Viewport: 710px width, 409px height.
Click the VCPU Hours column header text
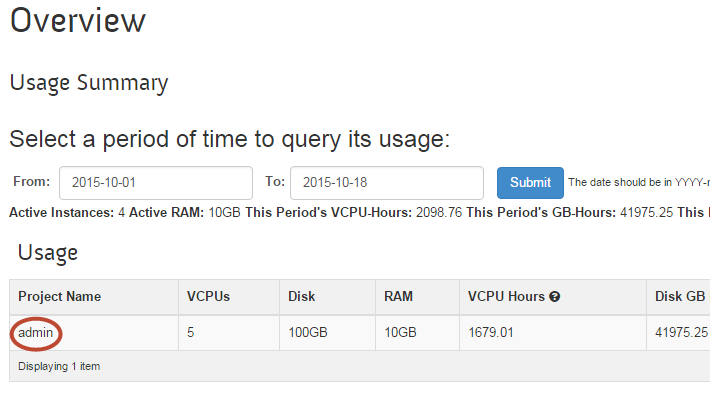tap(506, 297)
